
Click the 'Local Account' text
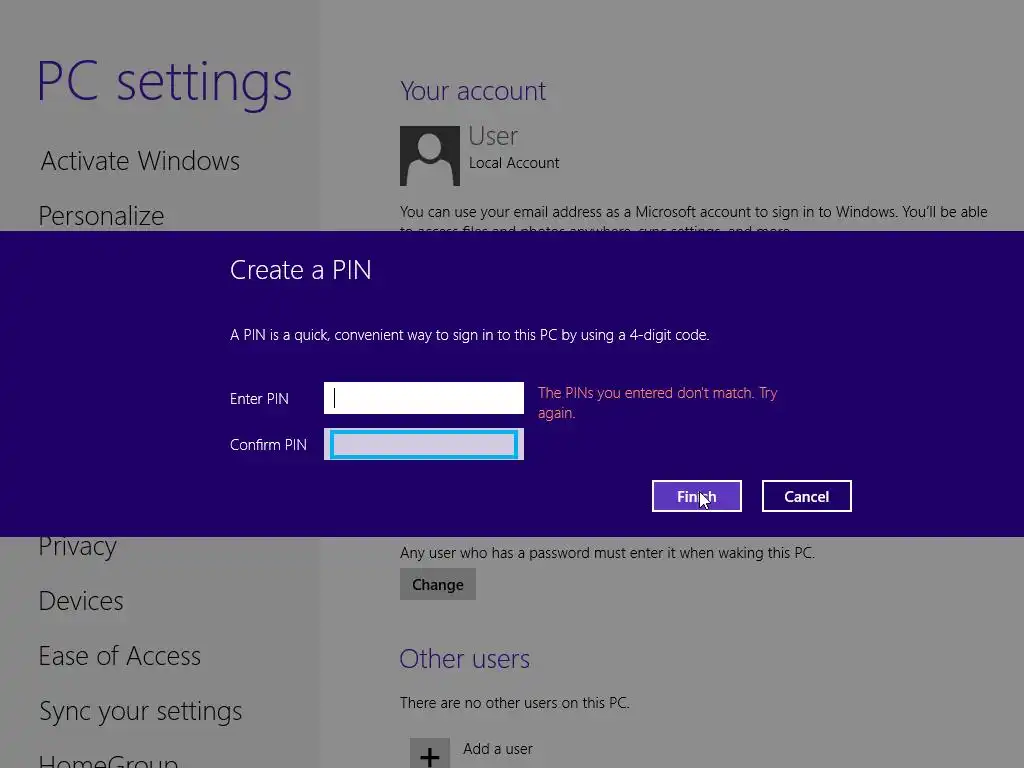click(514, 163)
